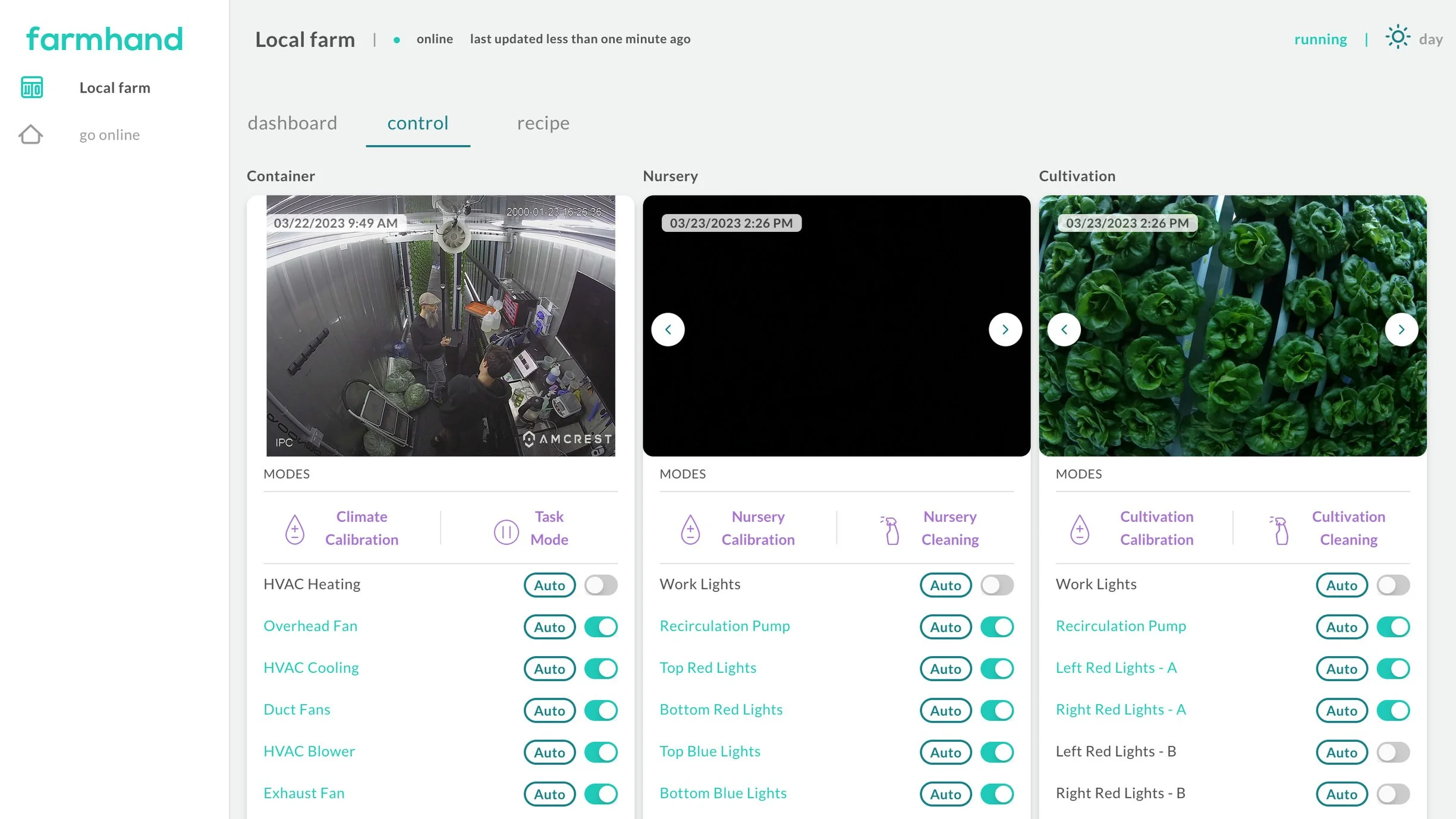Click the Cultivation Cleaning spray bottle icon

(x=1281, y=530)
